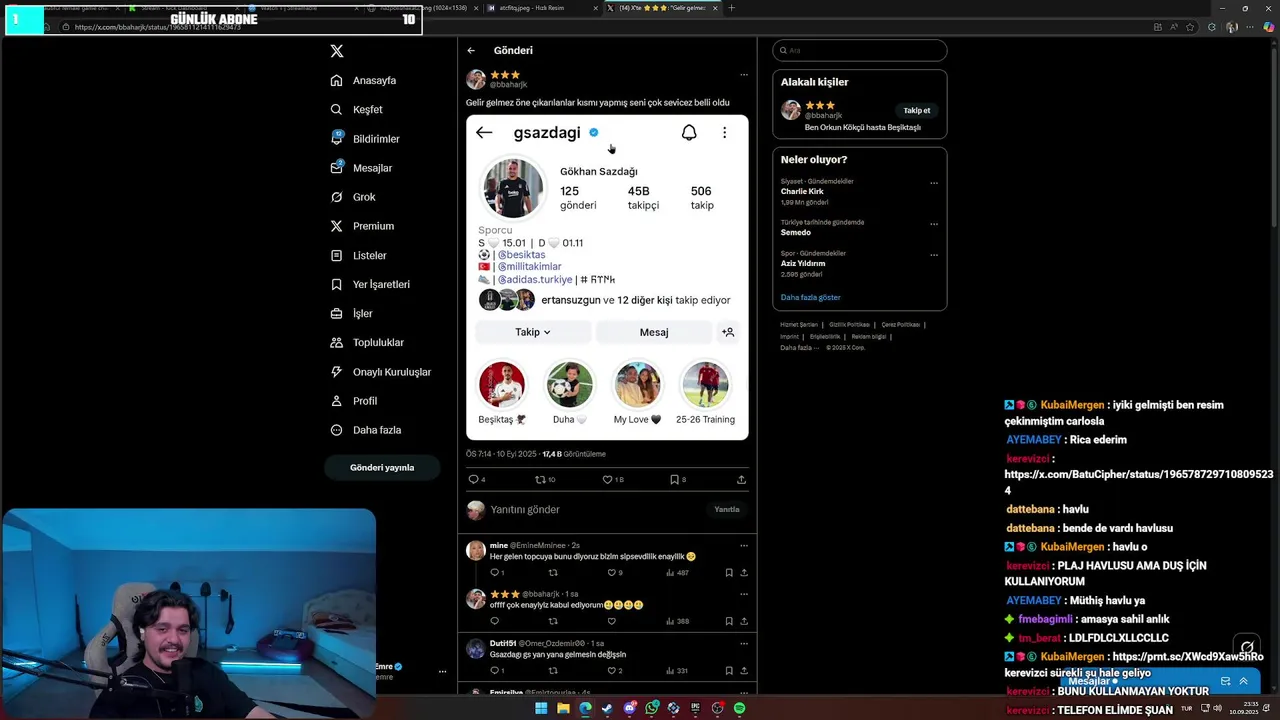1280x720 pixels.
Task: Open account switcher dots near Emre
Action: point(442,672)
